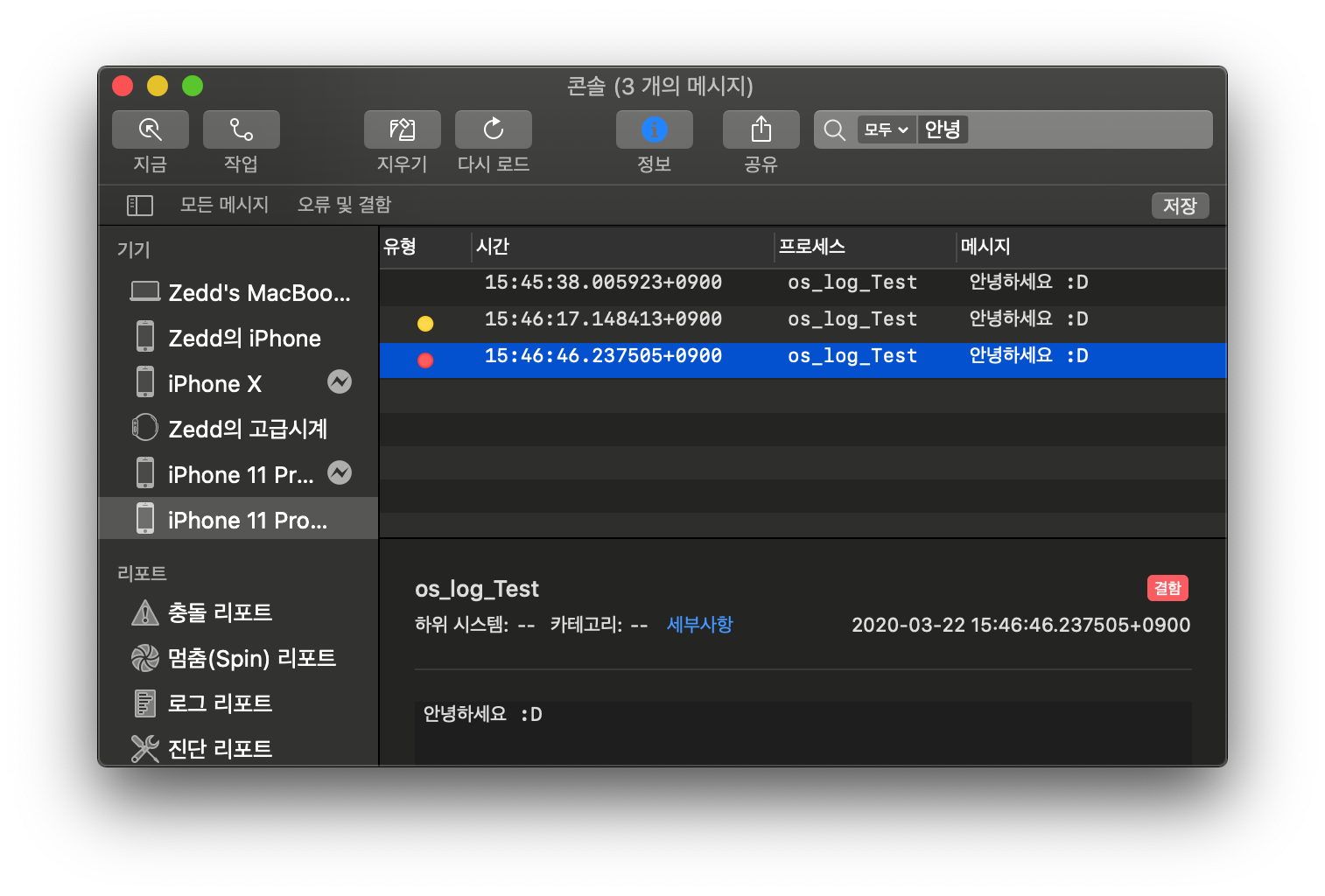Click the status badge next to iPhone X

340,381
